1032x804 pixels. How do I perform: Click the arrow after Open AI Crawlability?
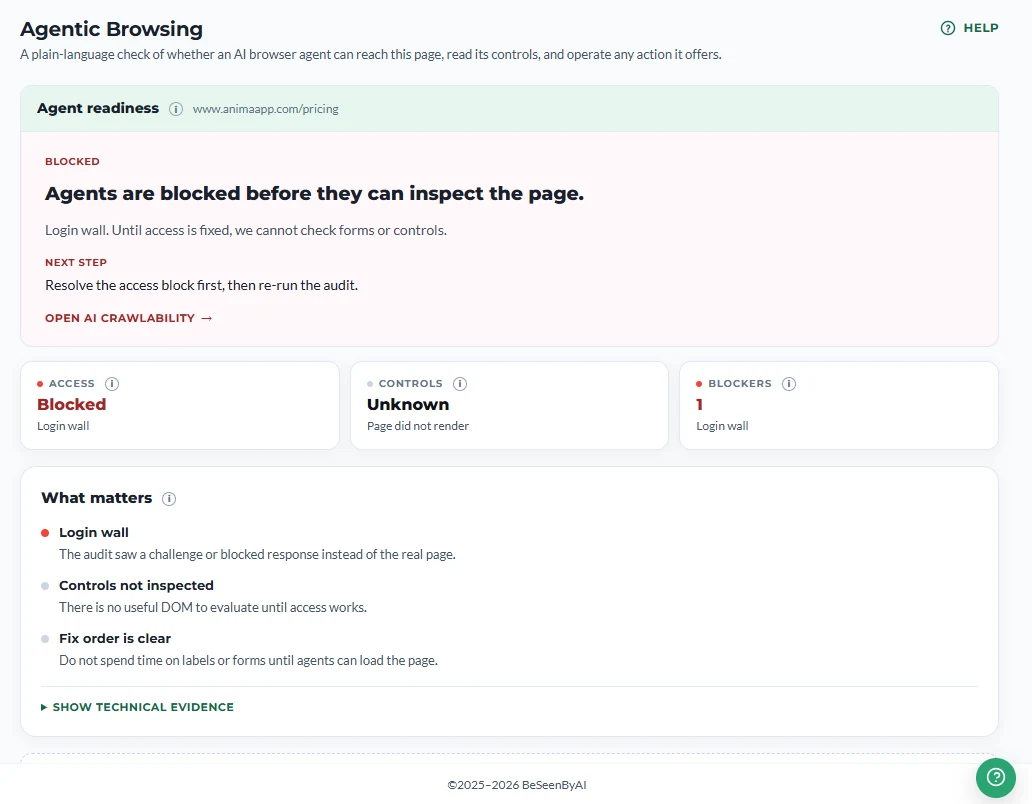pyautogui.click(x=207, y=318)
